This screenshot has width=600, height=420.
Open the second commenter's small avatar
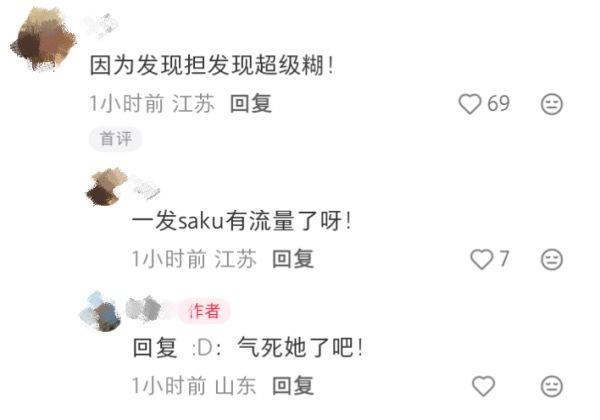105,187
